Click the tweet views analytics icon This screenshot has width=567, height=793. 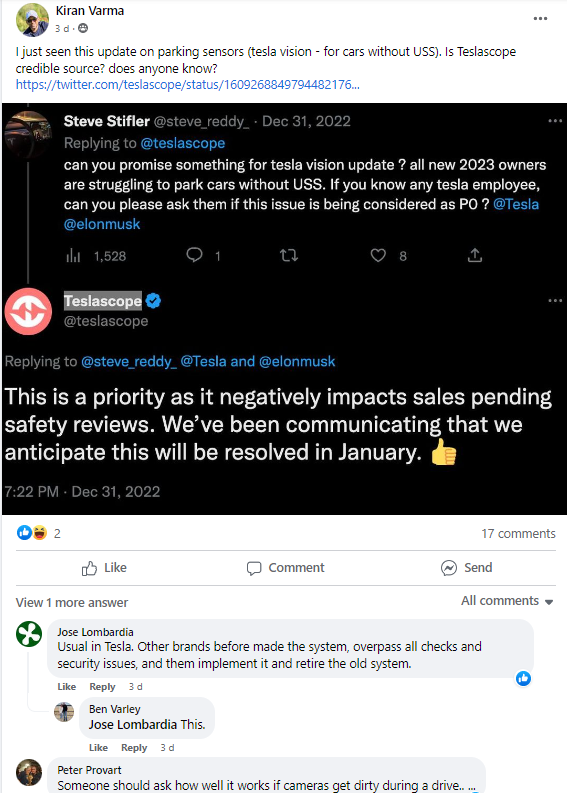coord(73,256)
